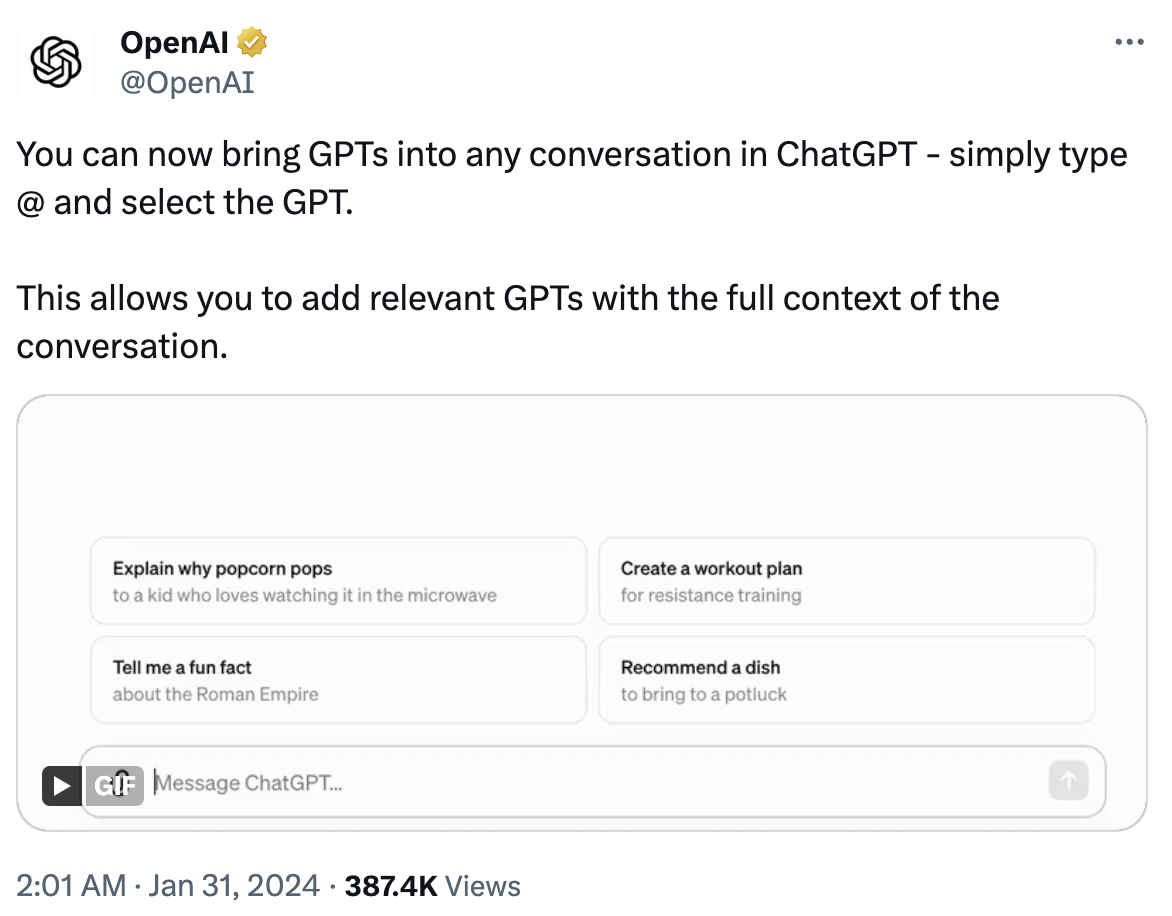Click the GIF badge label
The width and height of the screenshot is (1172, 916).
[113, 786]
